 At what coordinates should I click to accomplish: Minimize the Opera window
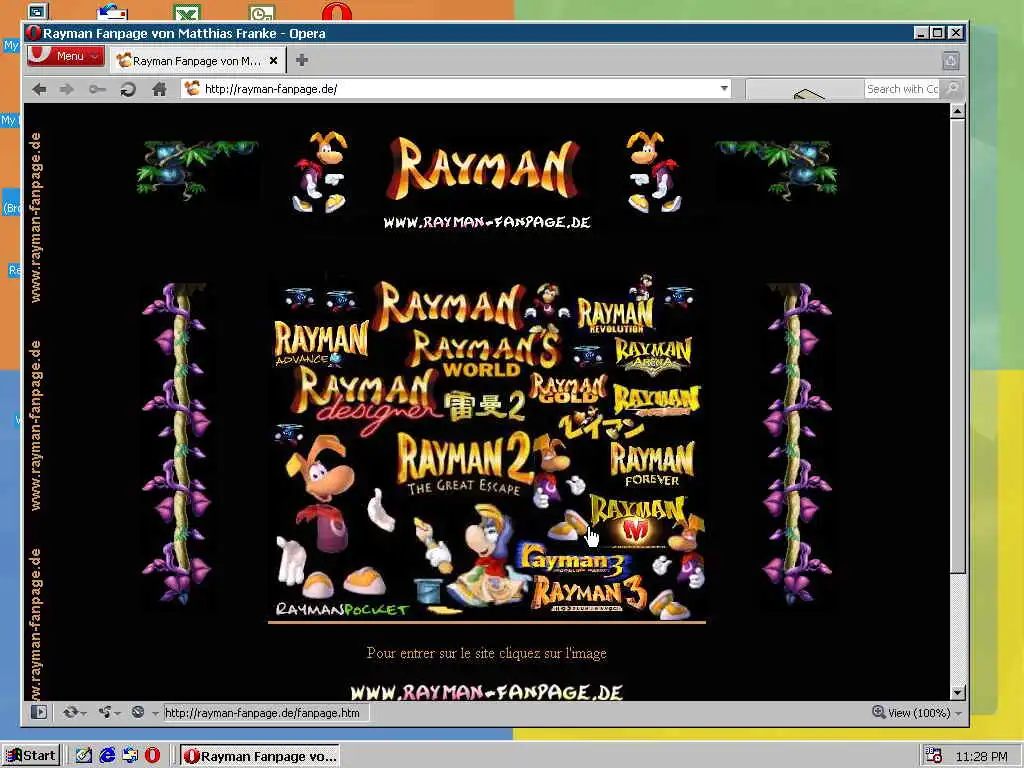tap(921, 33)
